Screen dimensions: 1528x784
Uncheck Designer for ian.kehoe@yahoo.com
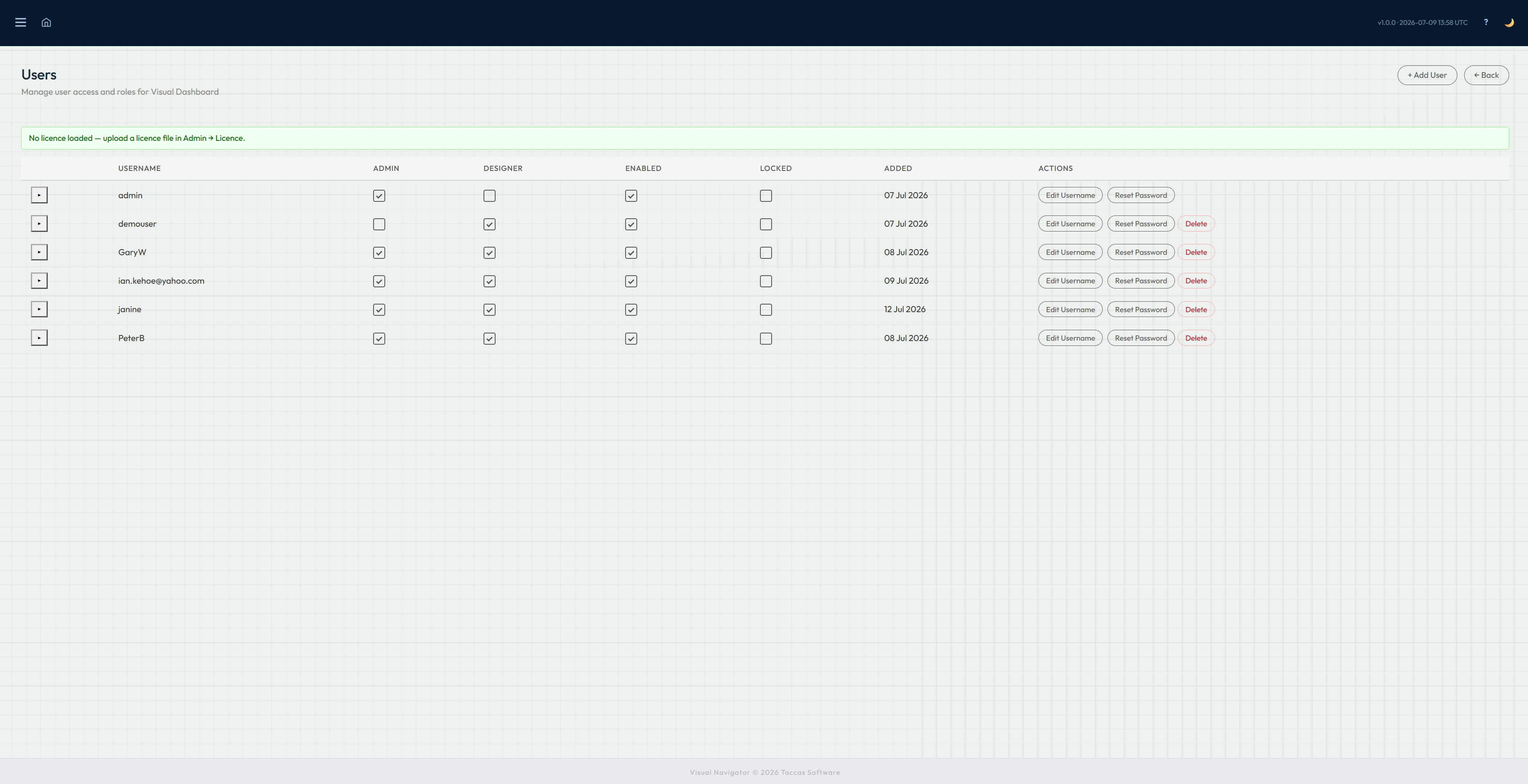(490, 281)
